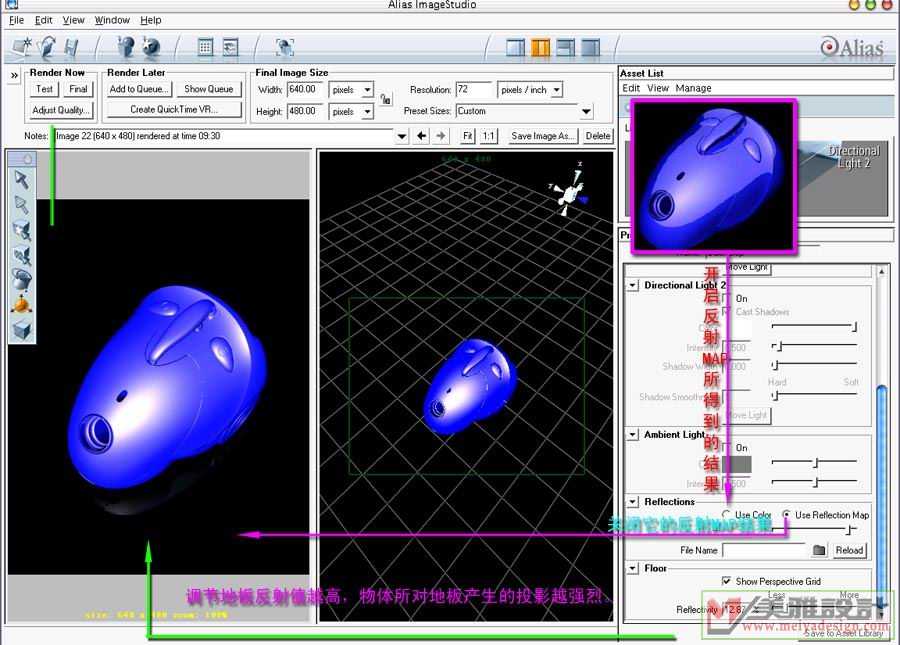Open the View menu in the main menu bar
The image size is (900, 645).
[x=73, y=20]
